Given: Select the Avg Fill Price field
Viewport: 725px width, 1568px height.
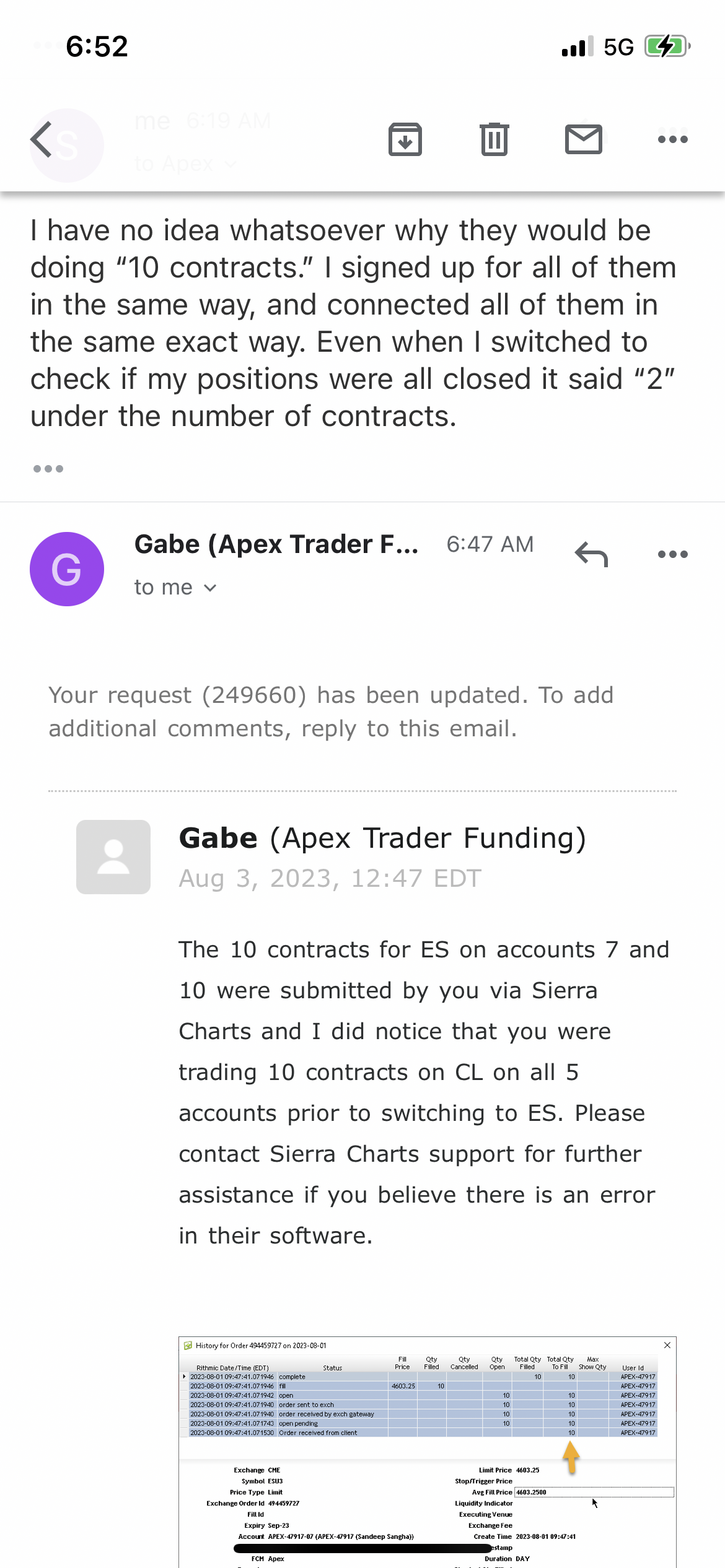Looking at the screenshot, I should pyautogui.click(x=593, y=1492).
